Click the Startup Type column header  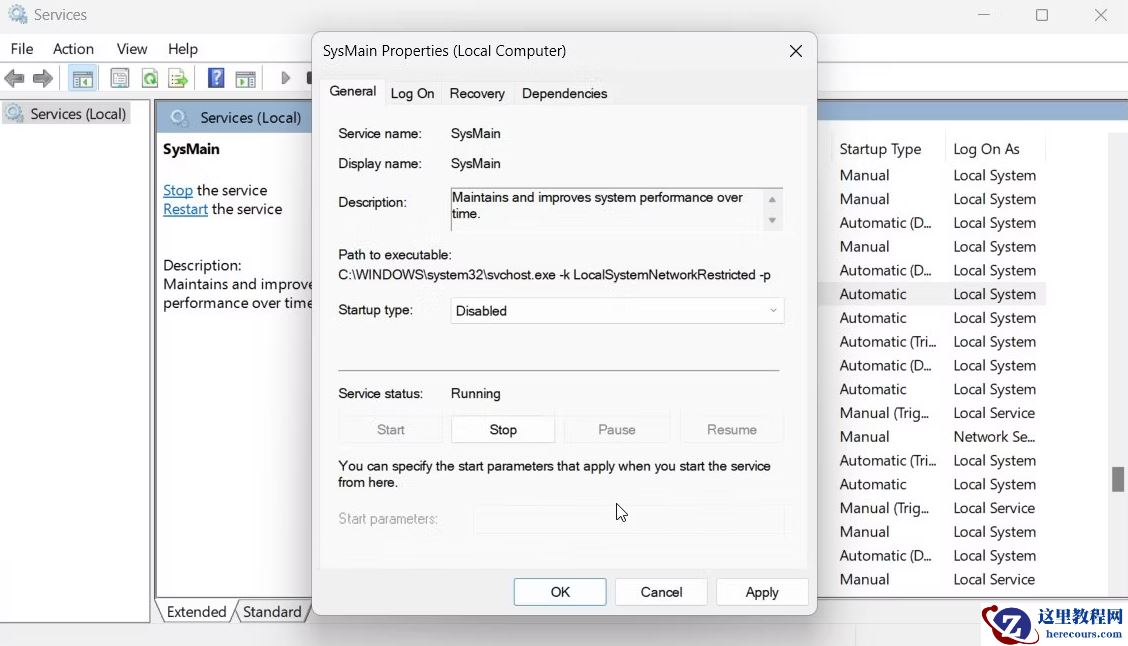(880, 149)
